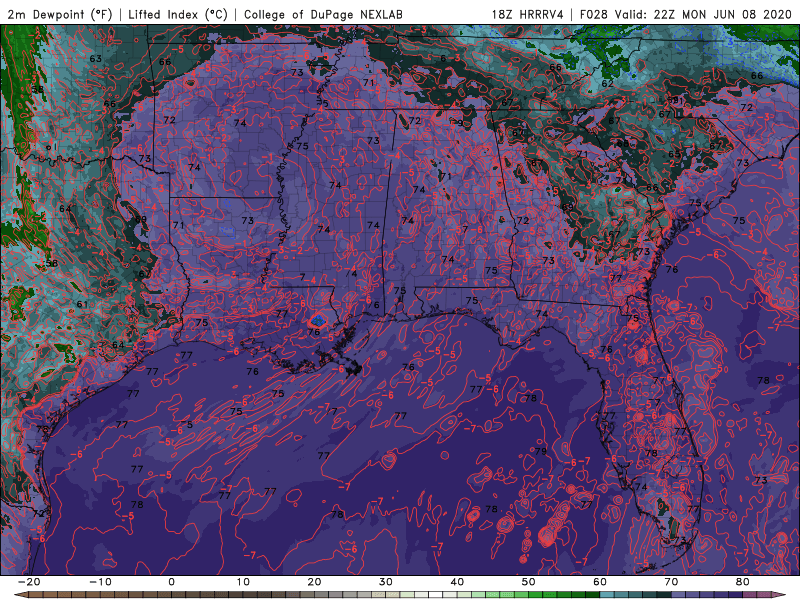
Task: Click the 80 tick label on color scale
Action: pyautogui.click(x=743, y=582)
